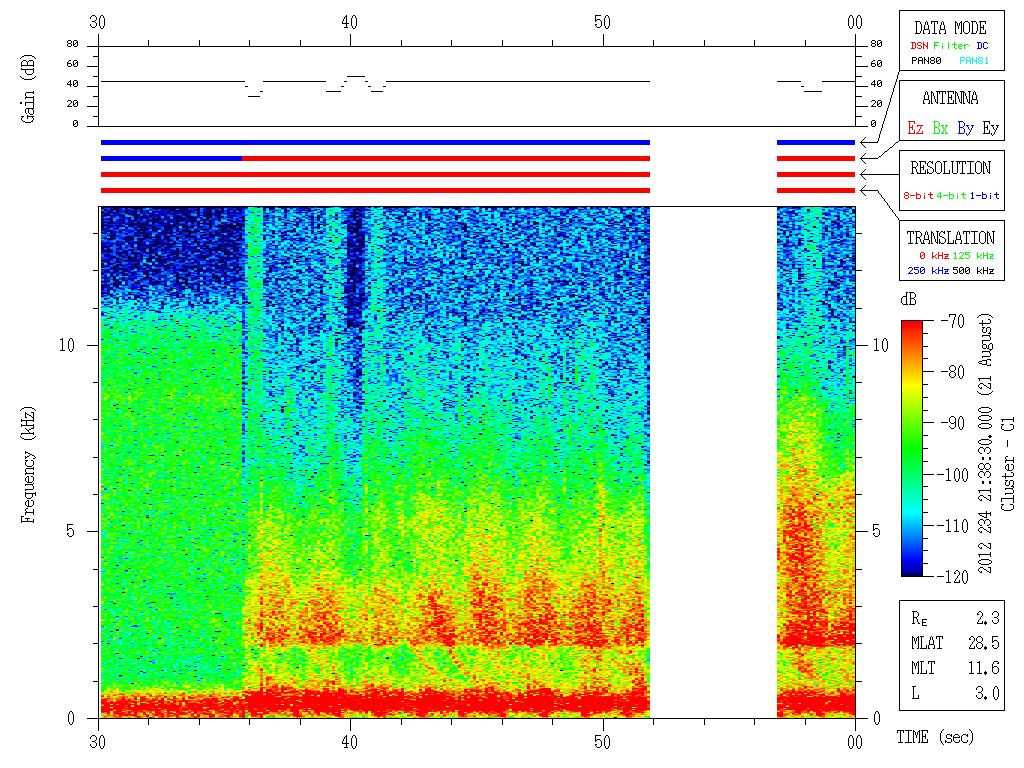
Task: Select the blue 1-bit label
Action: [x=984, y=195]
